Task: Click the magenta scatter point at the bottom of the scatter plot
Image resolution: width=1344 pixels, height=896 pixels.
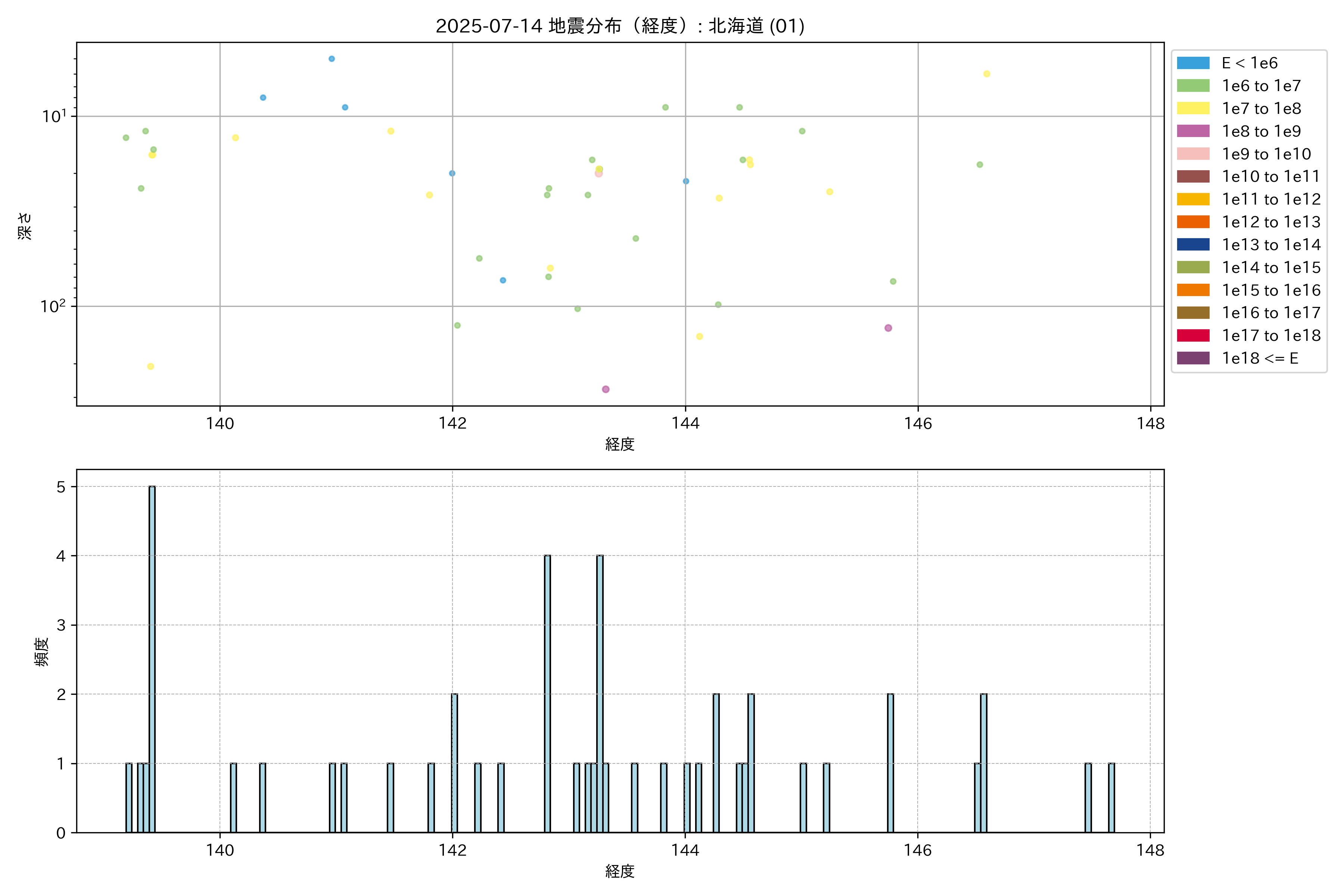Action: 606,389
